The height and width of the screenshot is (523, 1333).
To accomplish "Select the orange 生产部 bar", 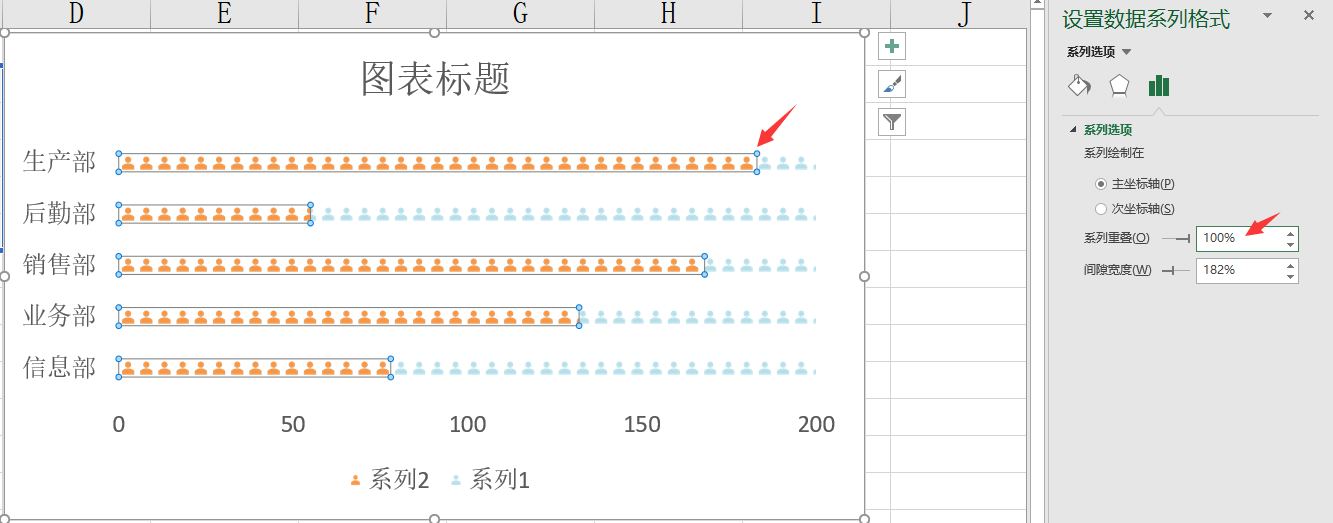I will click(437, 163).
